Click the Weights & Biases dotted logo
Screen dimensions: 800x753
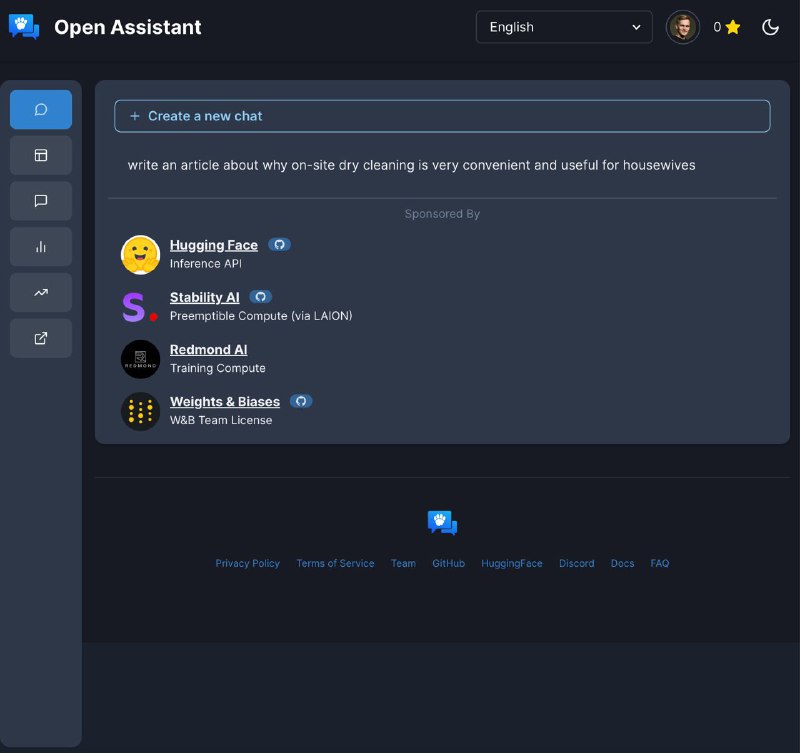(x=140, y=411)
